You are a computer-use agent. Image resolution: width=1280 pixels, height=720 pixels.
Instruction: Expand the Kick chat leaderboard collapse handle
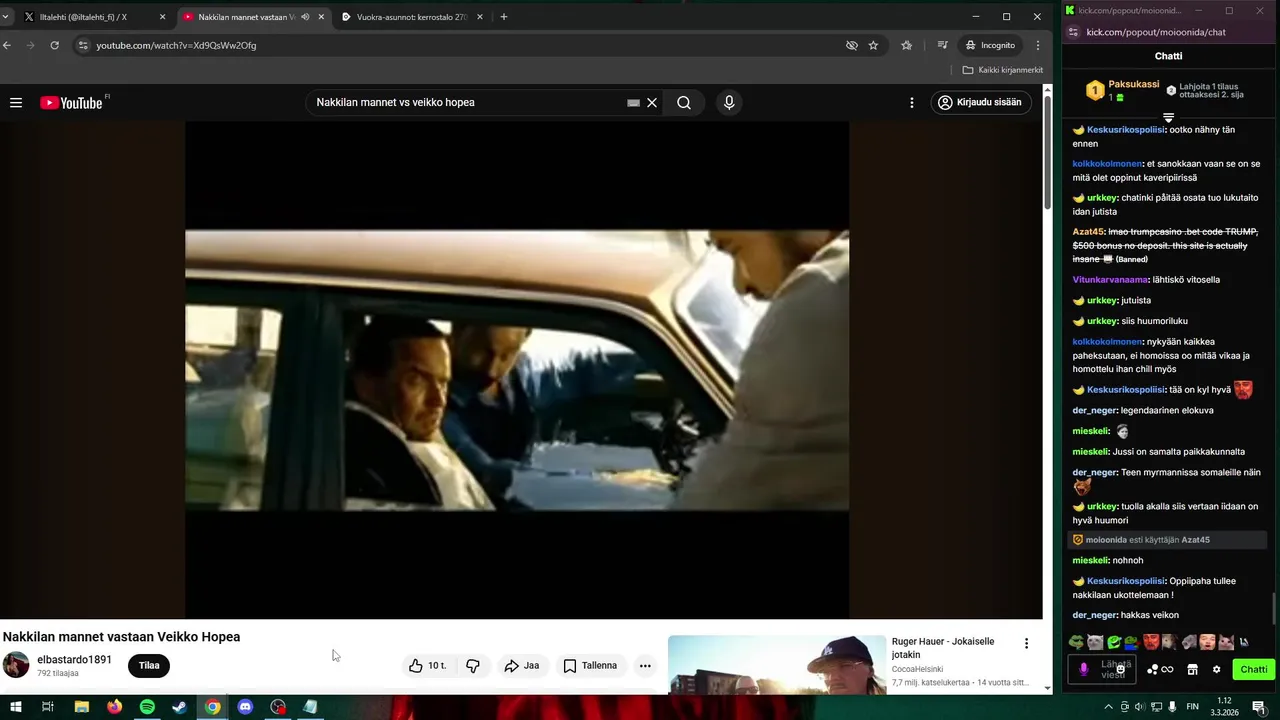1168,117
